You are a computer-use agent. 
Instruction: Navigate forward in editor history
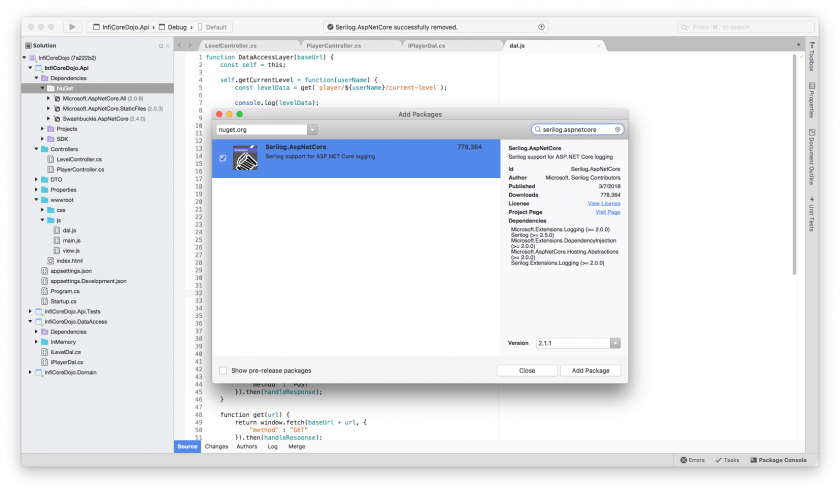pos(190,46)
